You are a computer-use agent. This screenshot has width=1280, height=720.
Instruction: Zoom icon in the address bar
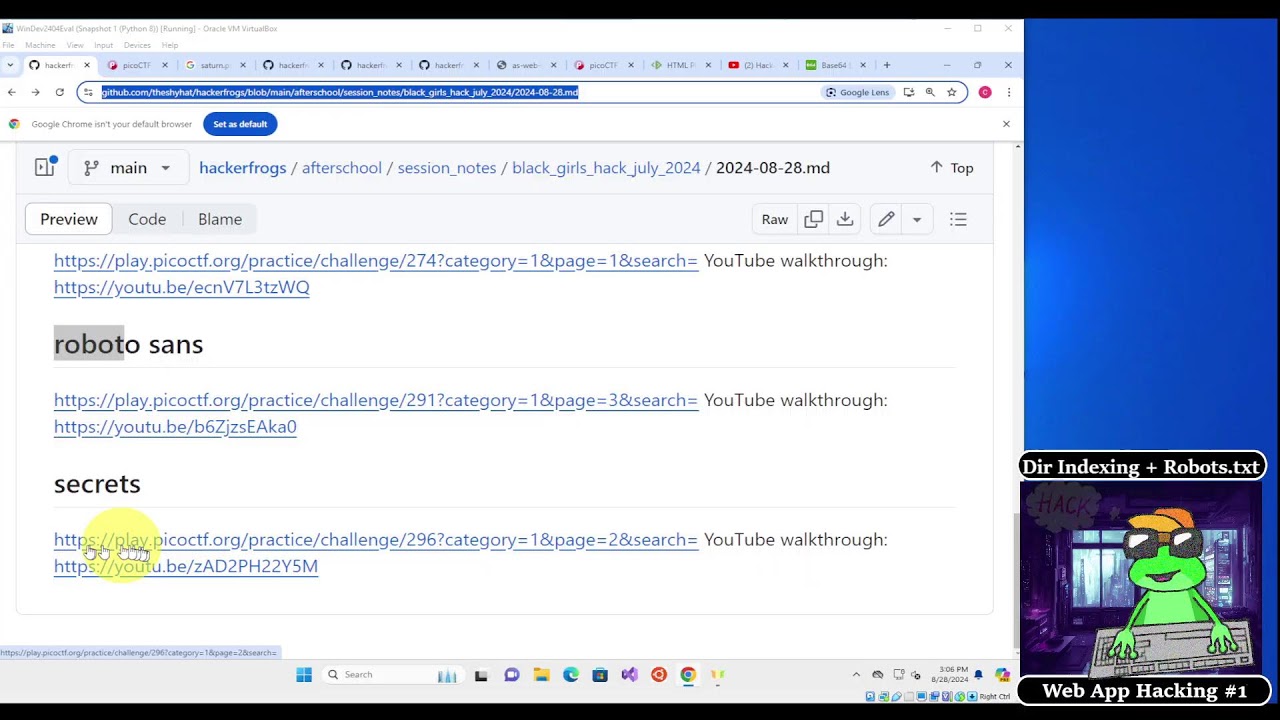click(x=930, y=92)
